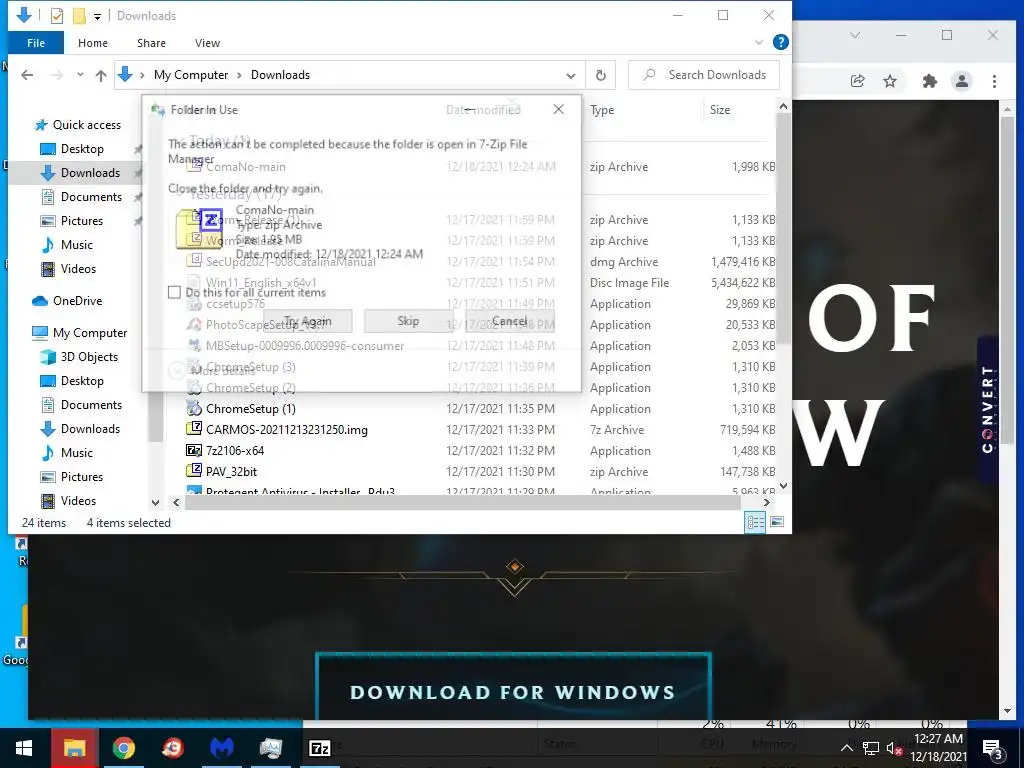Open Chrome extensions puzzle icon
This screenshot has height=768, width=1024.
pyautogui.click(x=929, y=81)
